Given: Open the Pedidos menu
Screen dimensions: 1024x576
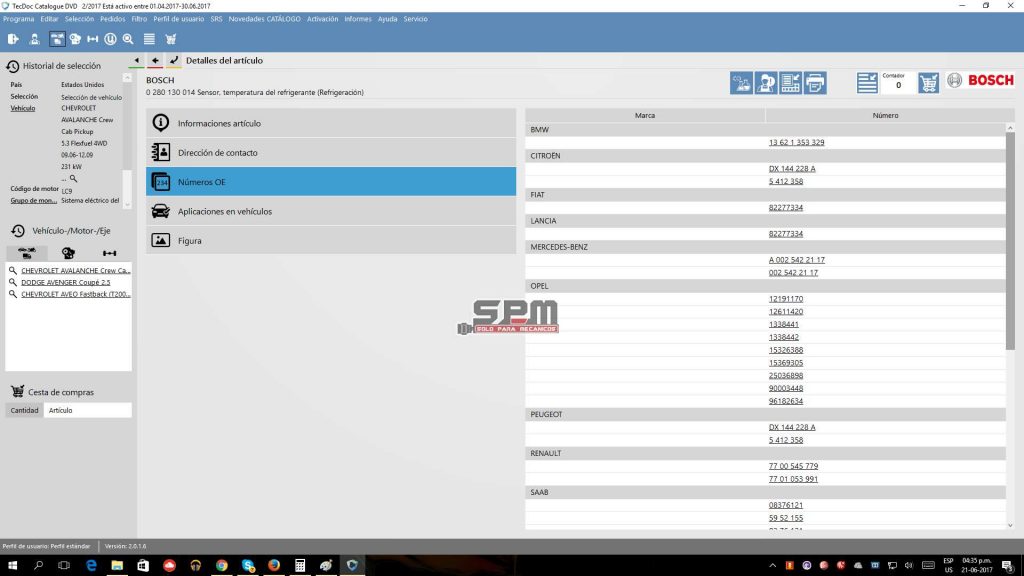Looking at the screenshot, I should click(x=112, y=19).
